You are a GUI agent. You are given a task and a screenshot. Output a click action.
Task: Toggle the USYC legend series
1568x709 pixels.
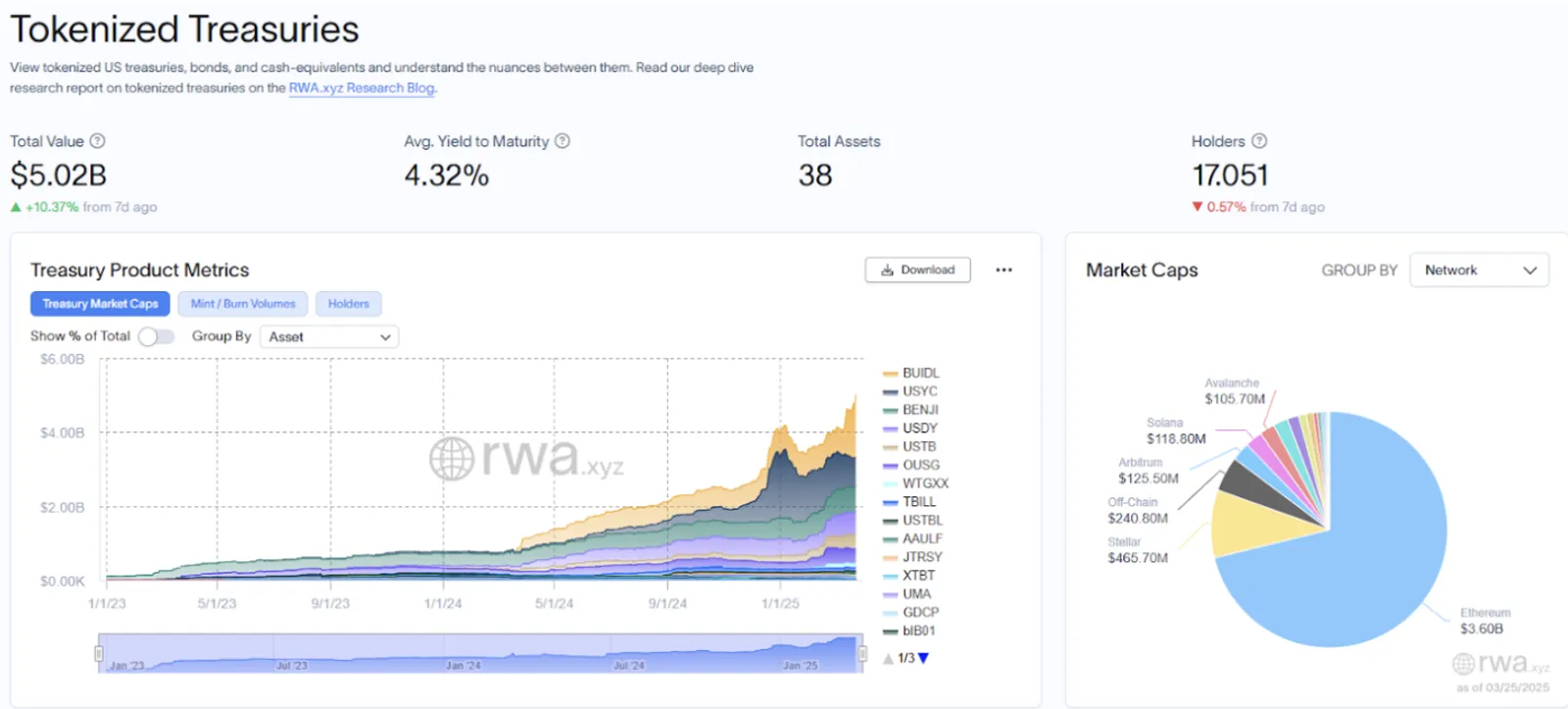tap(909, 391)
